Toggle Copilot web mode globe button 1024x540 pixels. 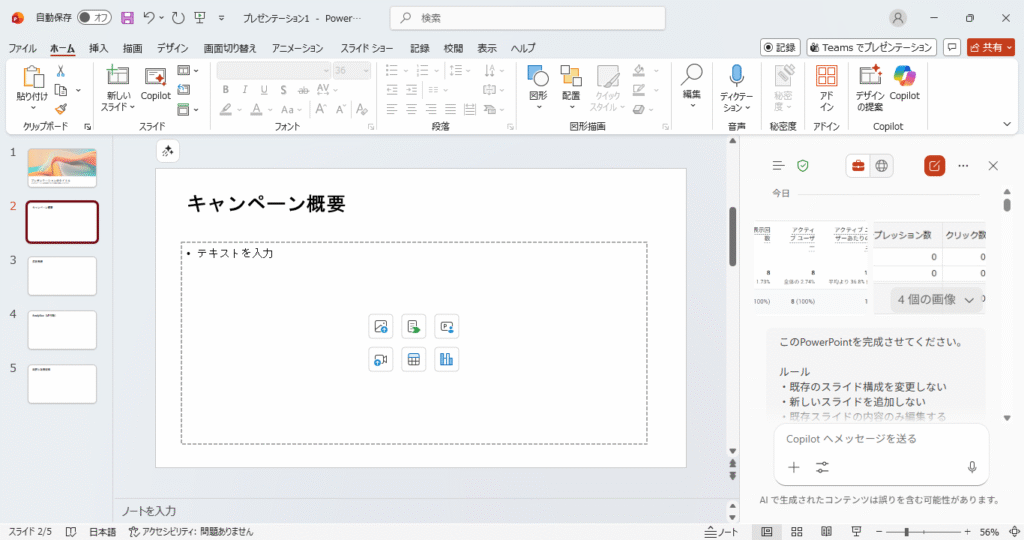point(882,166)
